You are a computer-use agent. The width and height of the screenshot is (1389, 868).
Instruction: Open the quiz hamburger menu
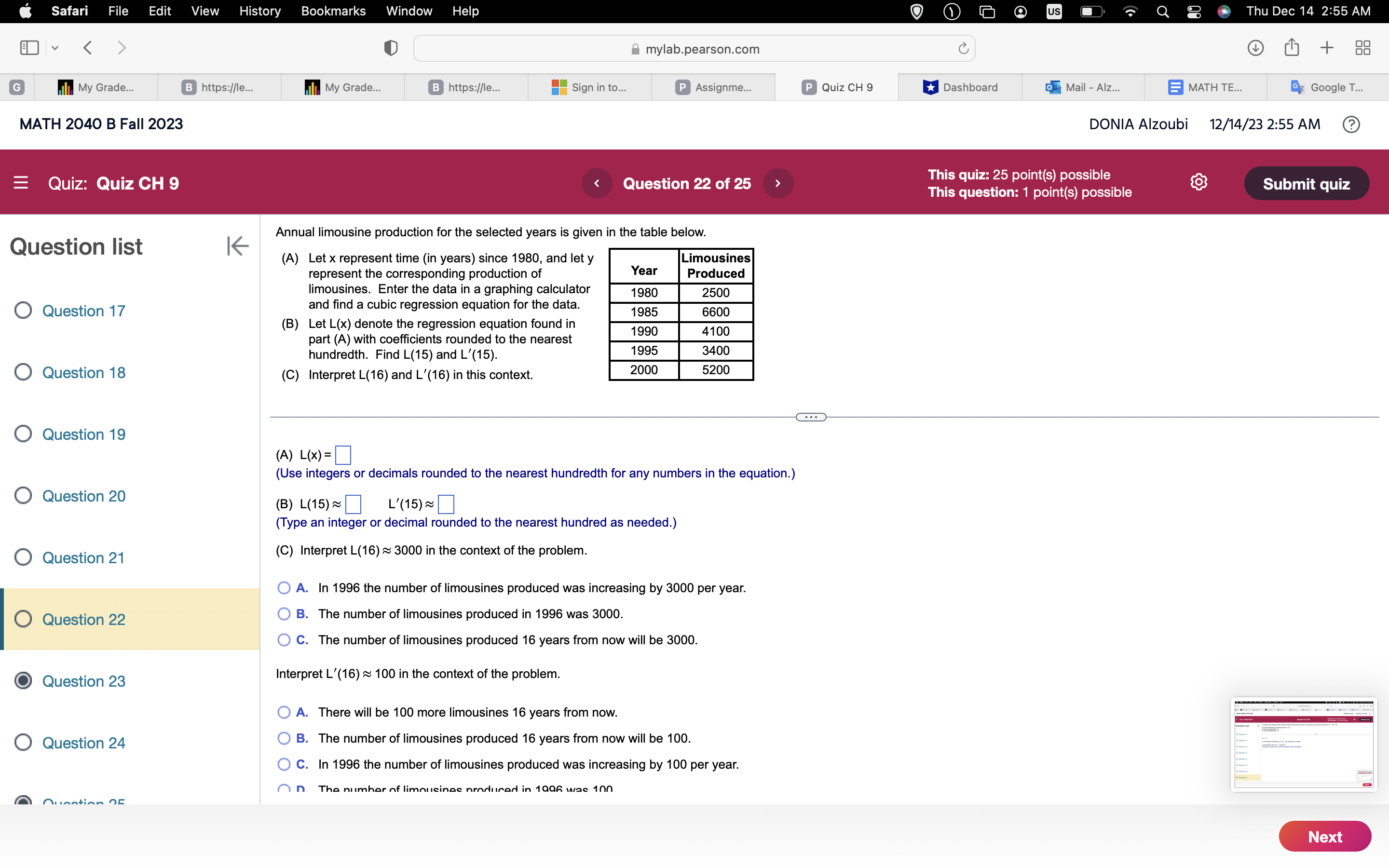(21, 183)
